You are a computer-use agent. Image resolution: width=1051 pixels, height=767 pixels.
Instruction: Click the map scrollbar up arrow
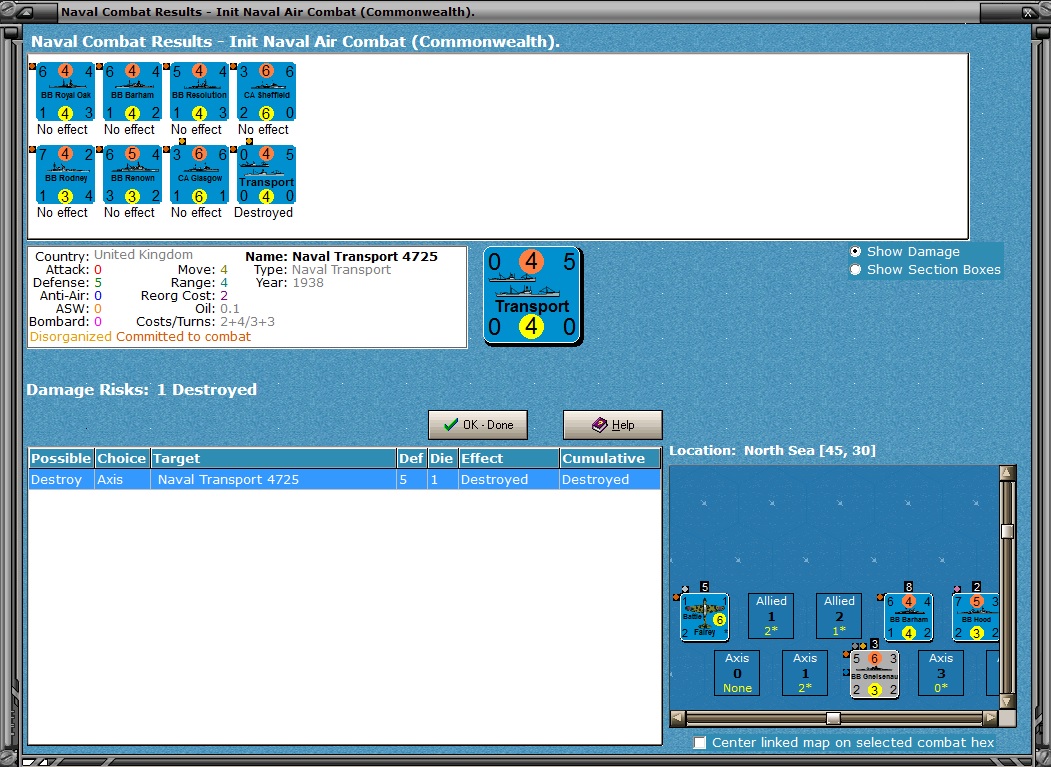[1007, 473]
